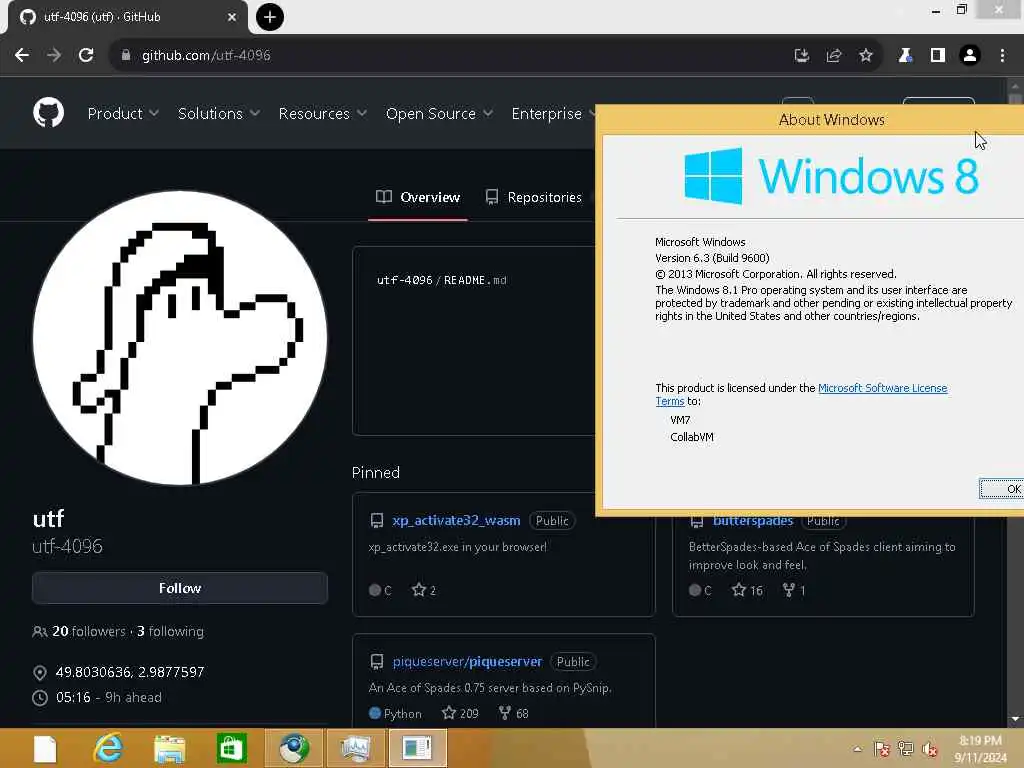Switch to the Repositories tab
This screenshot has height=768, width=1024.
coord(534,197)
